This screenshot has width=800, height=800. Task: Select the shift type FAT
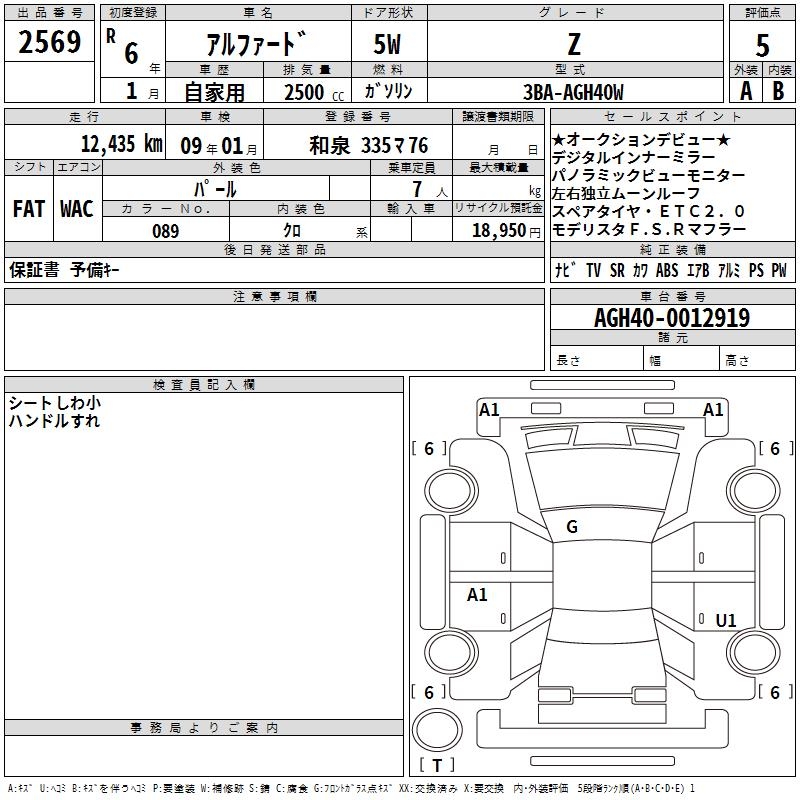[x=29, y=209]
